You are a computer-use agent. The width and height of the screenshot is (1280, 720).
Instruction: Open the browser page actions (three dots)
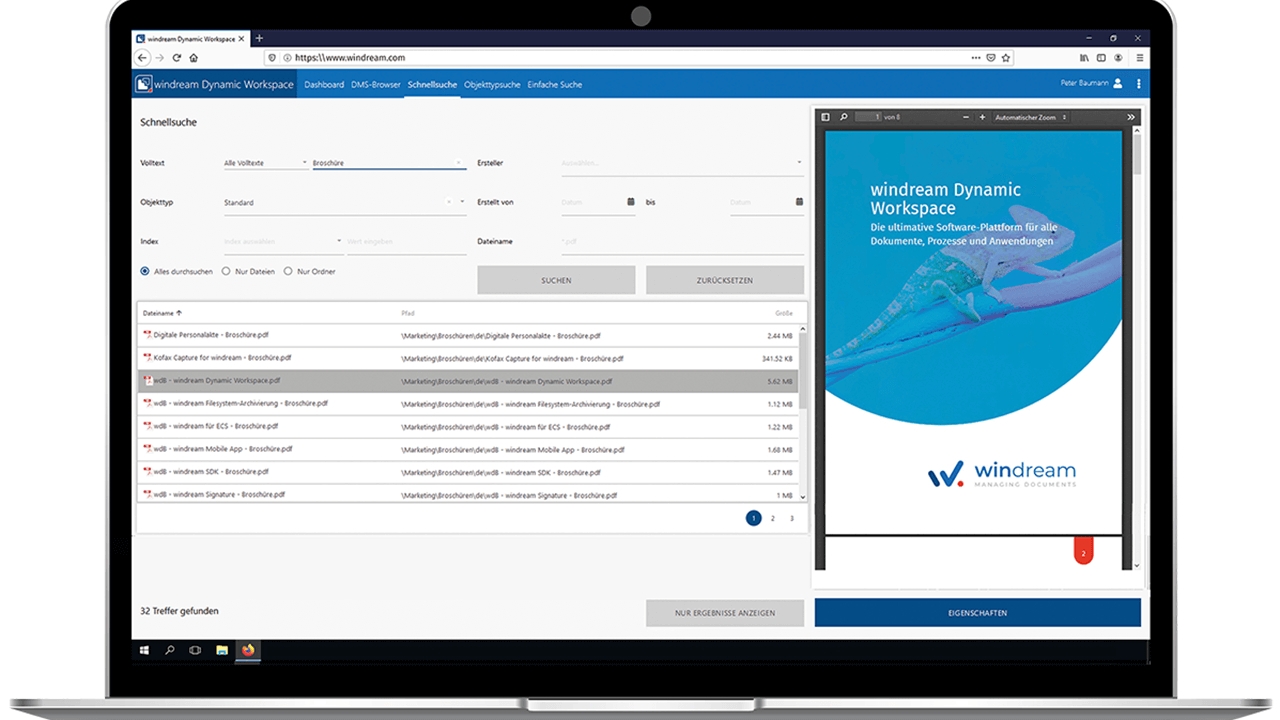(976, 58)
